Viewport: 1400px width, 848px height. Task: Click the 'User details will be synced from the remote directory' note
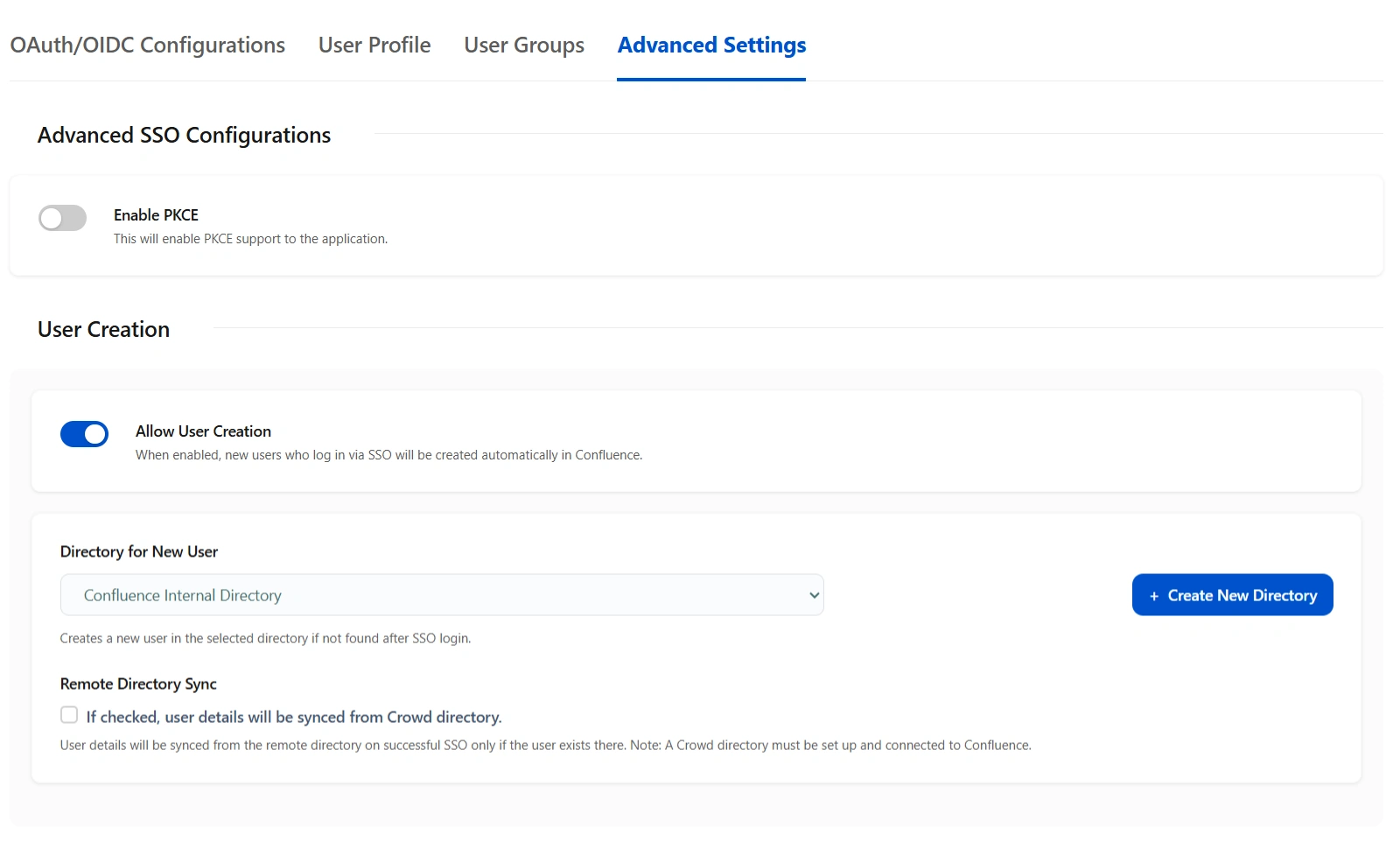[545, 746]
